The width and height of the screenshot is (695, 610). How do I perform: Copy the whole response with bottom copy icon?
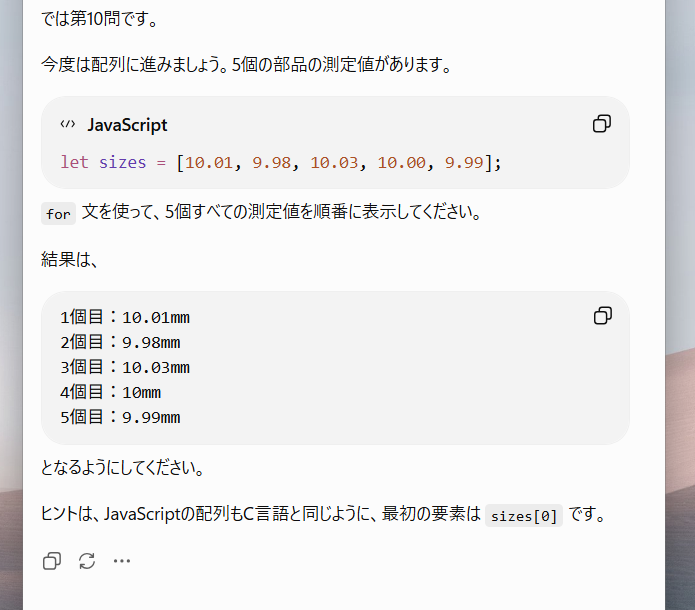52,561
